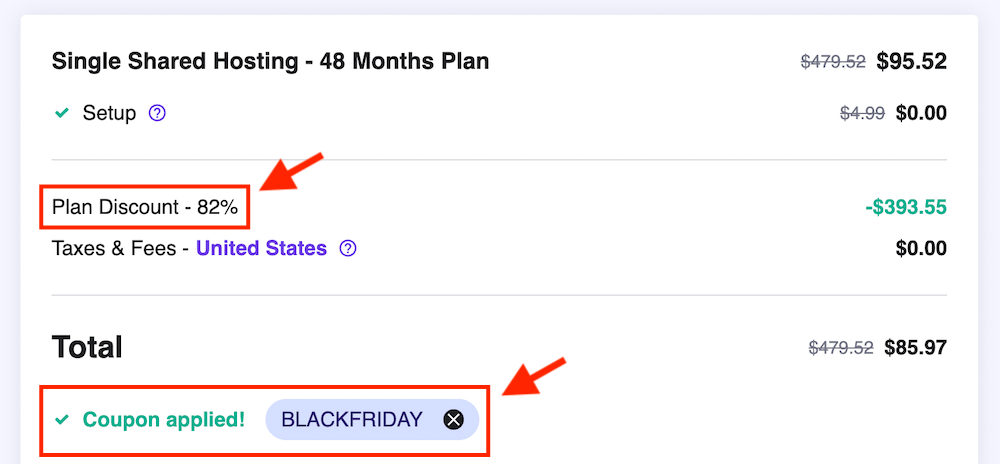
Task: Click the -$393.55 discount amount
Action: coord(905,208)
